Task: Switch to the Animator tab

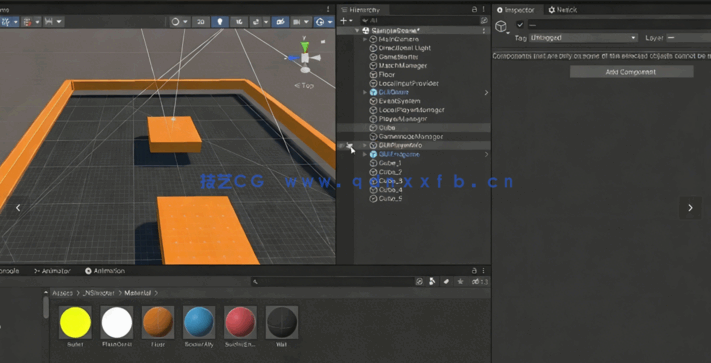Action: [53, 271]
